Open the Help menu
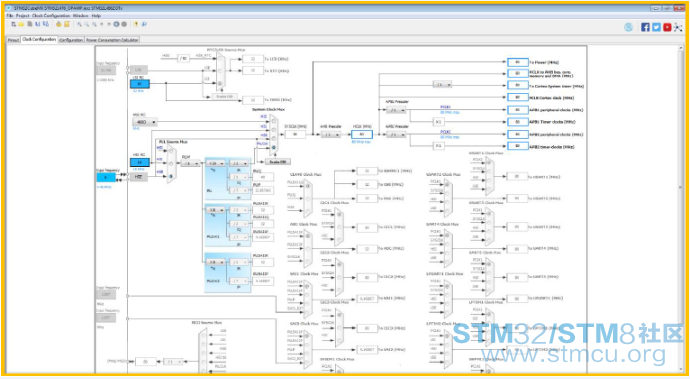This screenshot has width=690, height=379. coord(96,16)
